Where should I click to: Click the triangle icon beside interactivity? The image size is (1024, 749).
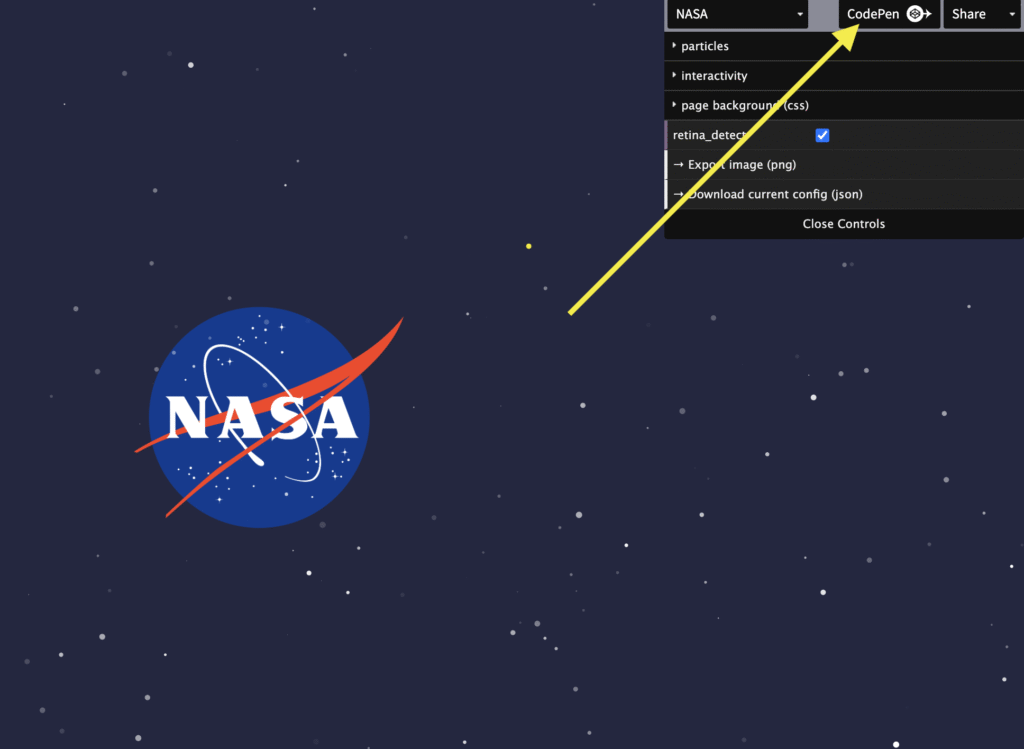point(674,76)
